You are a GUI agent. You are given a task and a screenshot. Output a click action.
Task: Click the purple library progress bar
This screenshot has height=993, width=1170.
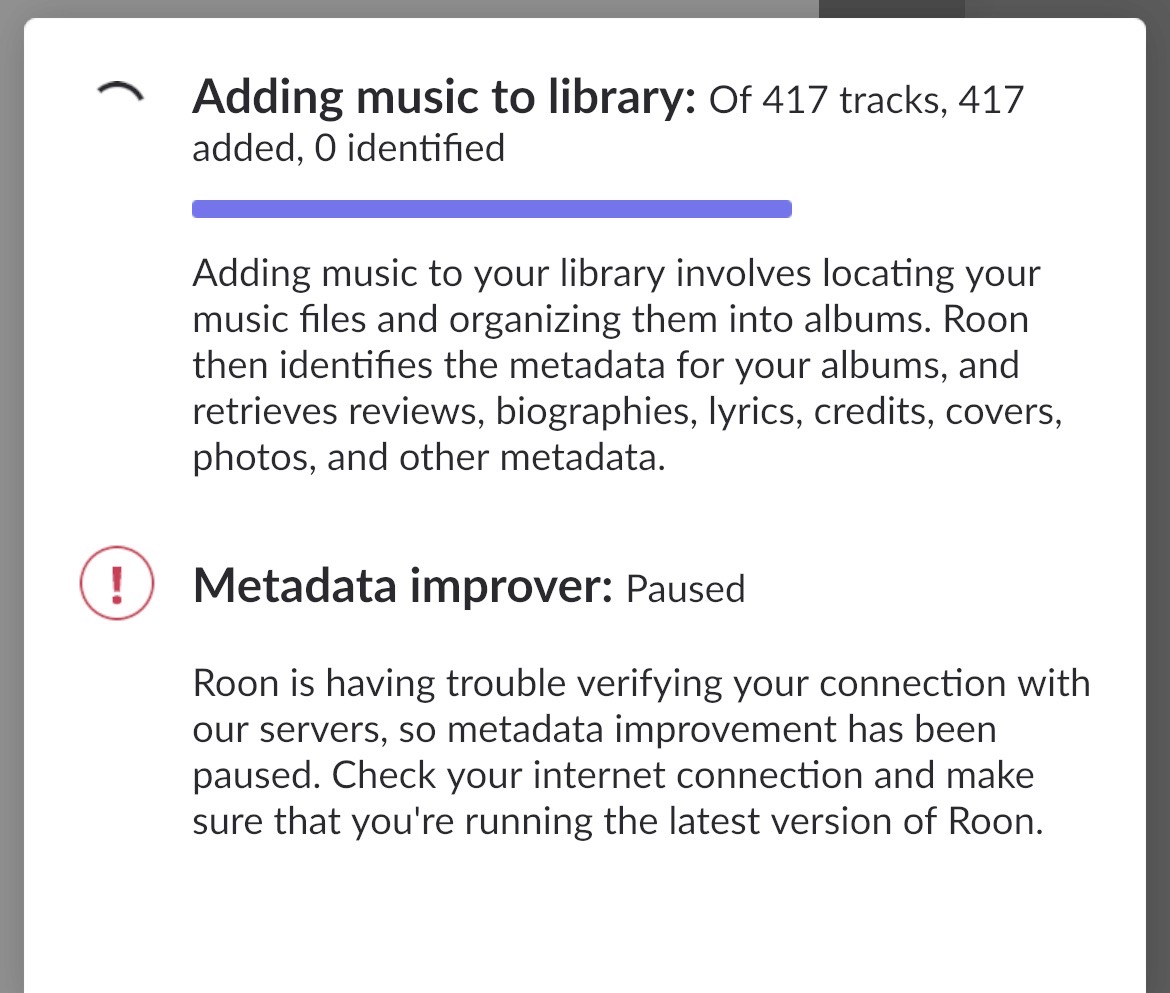[491, 208]
